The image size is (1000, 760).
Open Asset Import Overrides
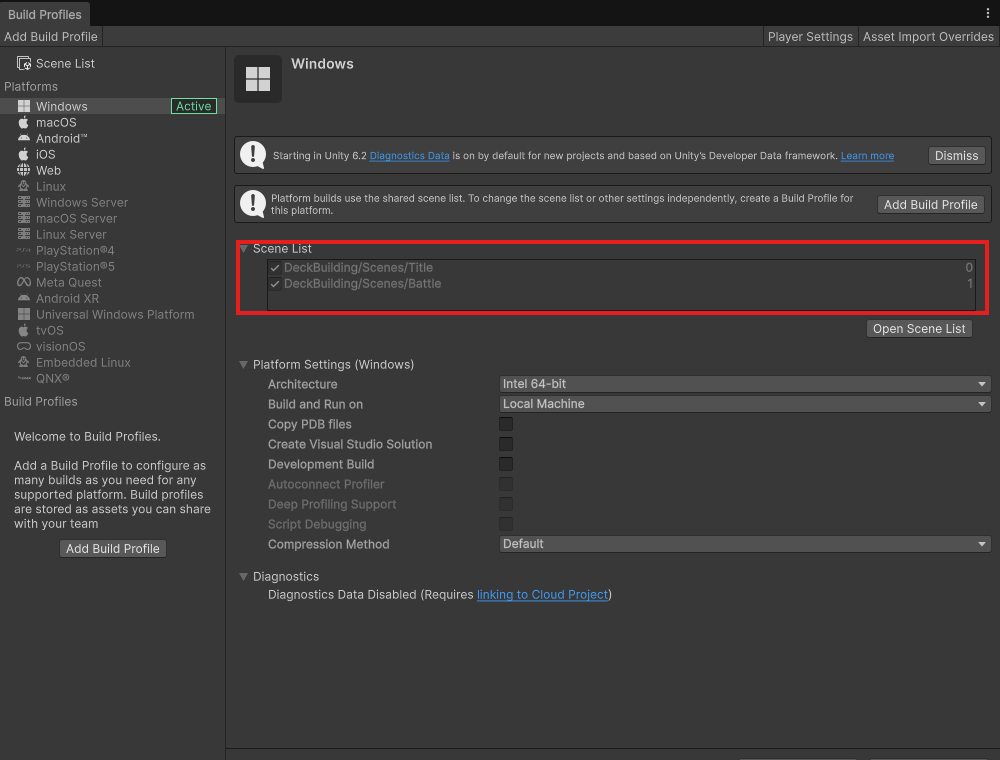pyautogui.click(x=928, y=36)
